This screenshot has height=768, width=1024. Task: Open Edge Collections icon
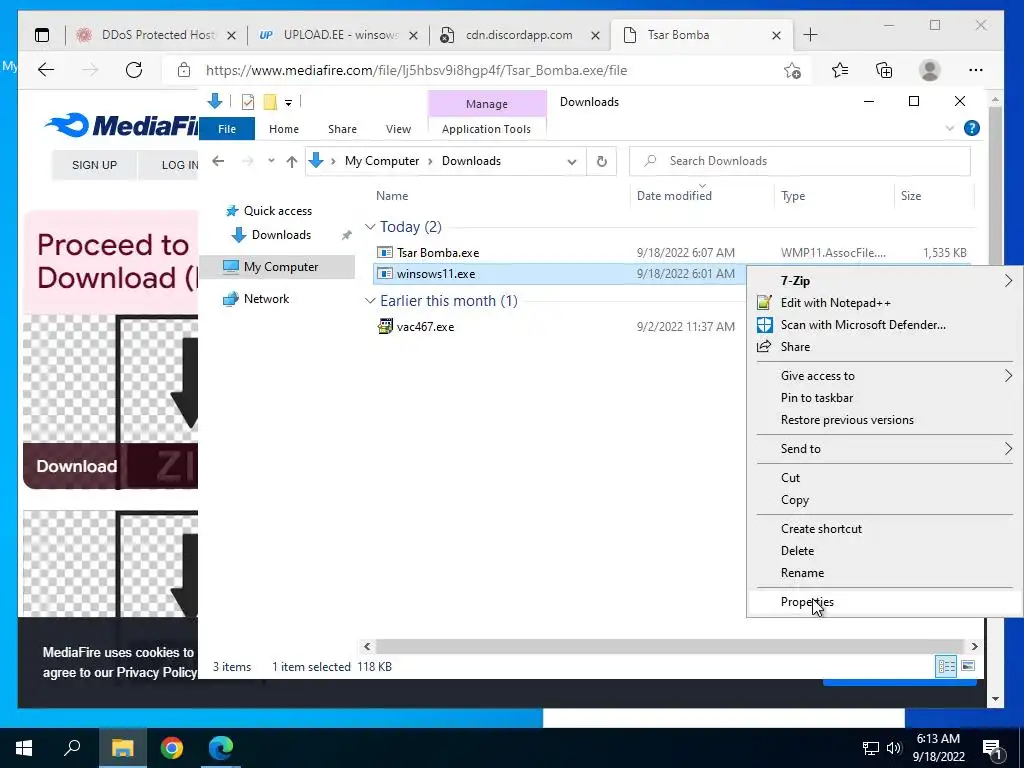(x=884, y=70)
